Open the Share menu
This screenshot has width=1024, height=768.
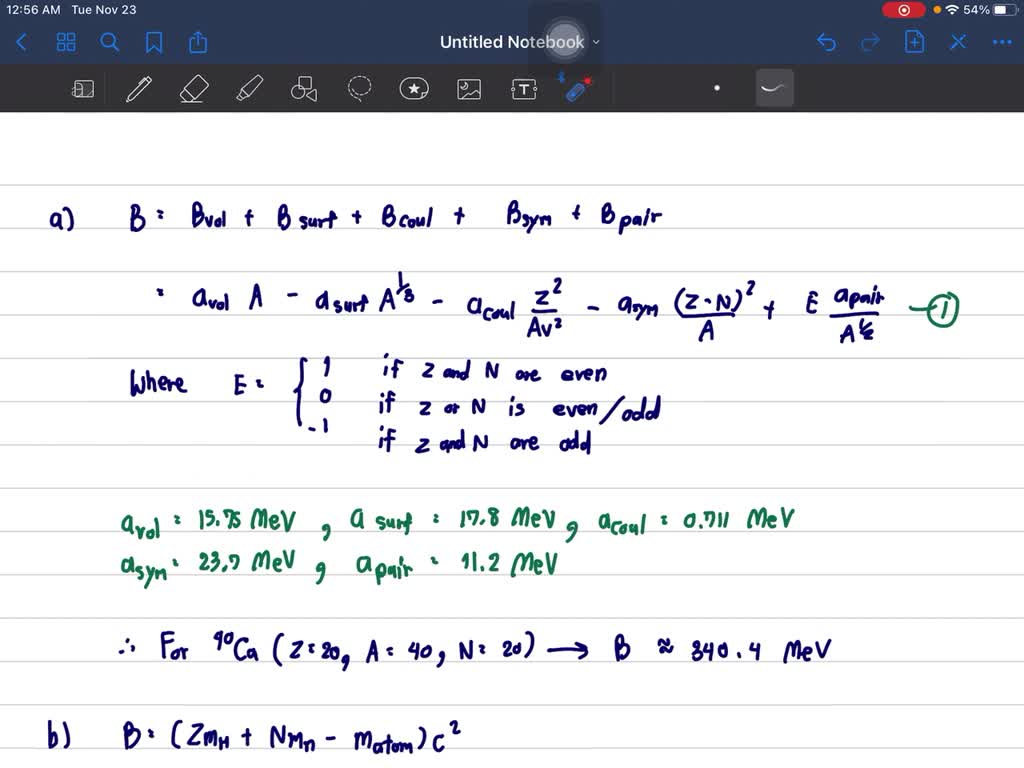[x=197, y=42]
